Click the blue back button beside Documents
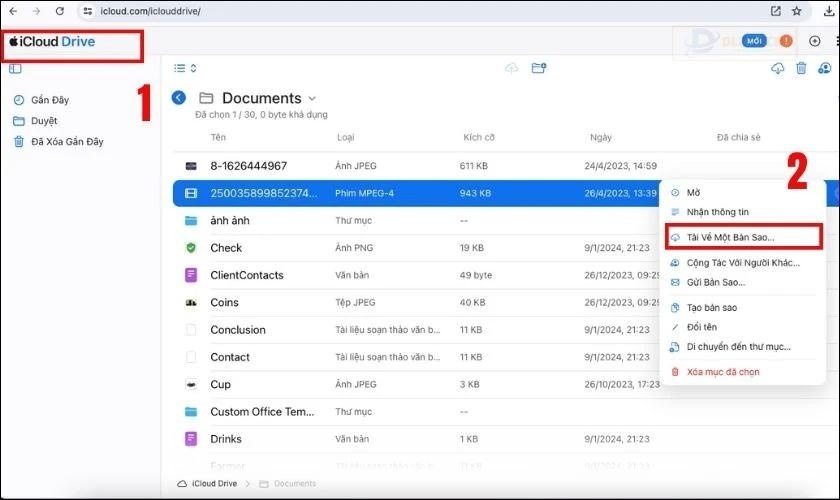 click(179, 98)
